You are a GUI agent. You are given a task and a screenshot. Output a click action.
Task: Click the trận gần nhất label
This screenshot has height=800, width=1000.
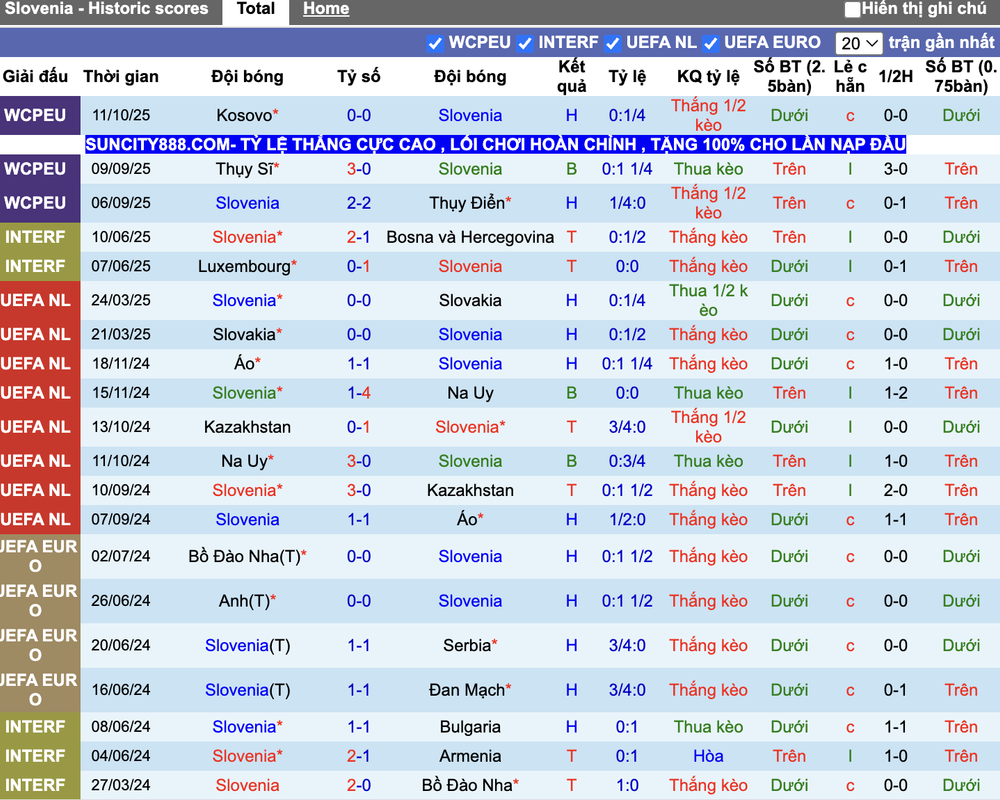[x=941, y=43]
